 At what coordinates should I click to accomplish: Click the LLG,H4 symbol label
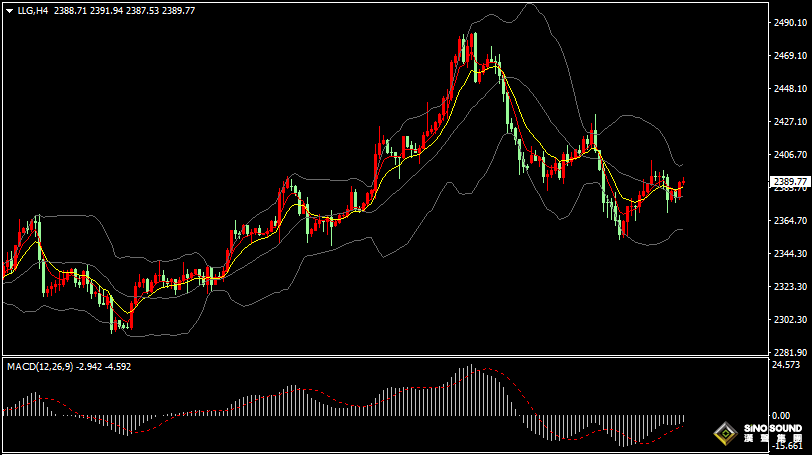(x=34, y=10)
